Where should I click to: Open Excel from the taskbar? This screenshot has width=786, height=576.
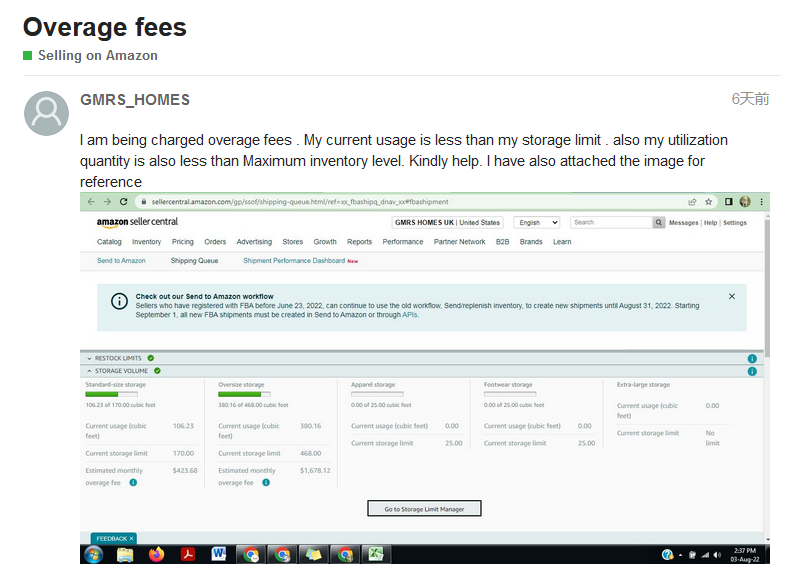coord(376,554)
